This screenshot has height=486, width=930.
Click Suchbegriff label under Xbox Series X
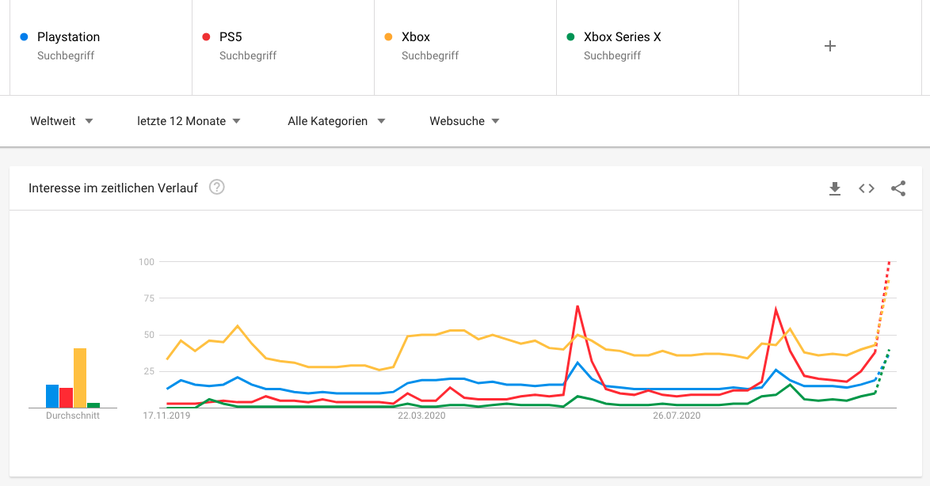[x=612, y=56]
